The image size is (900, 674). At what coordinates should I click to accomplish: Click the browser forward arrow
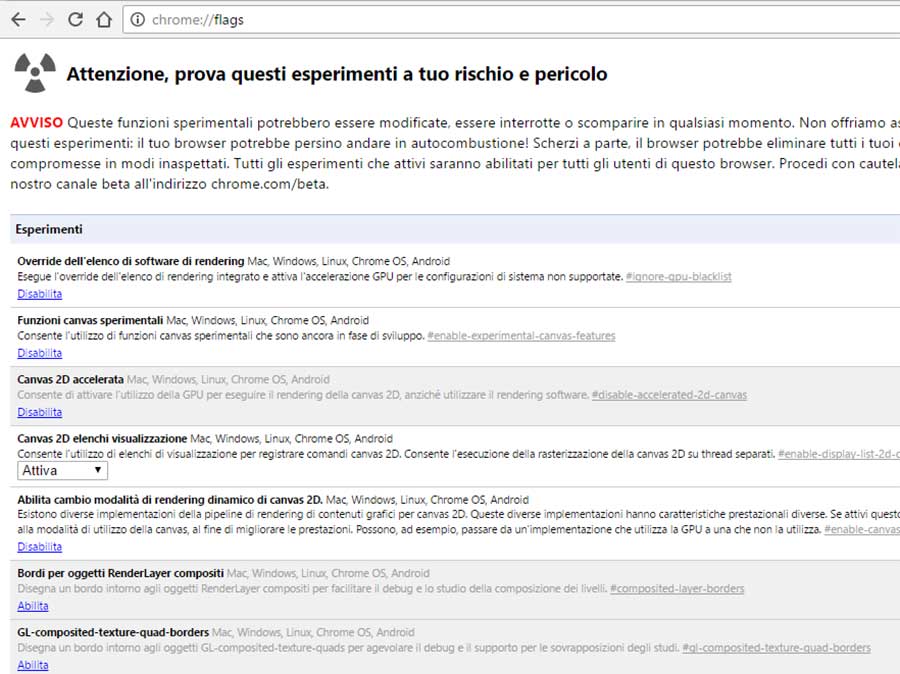[x=47, y=20]
